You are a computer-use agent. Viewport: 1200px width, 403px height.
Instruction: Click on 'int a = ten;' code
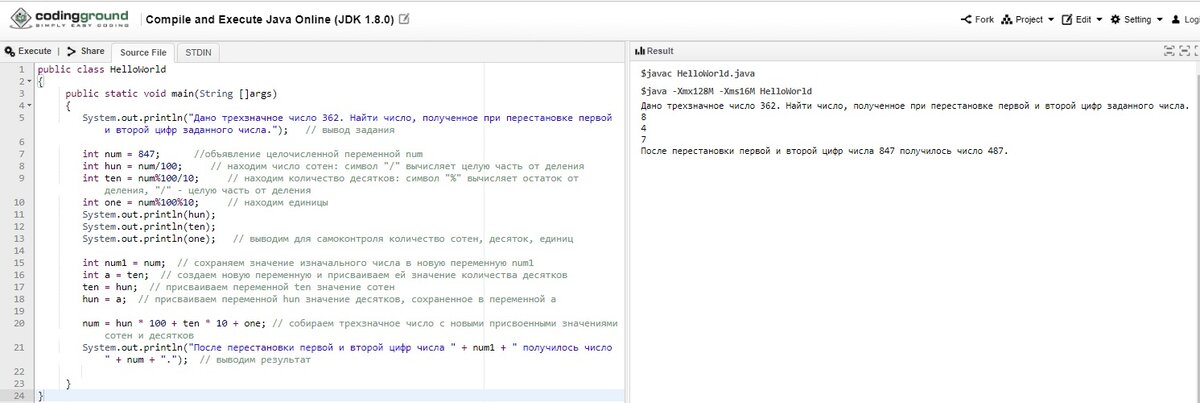(116, 275)
